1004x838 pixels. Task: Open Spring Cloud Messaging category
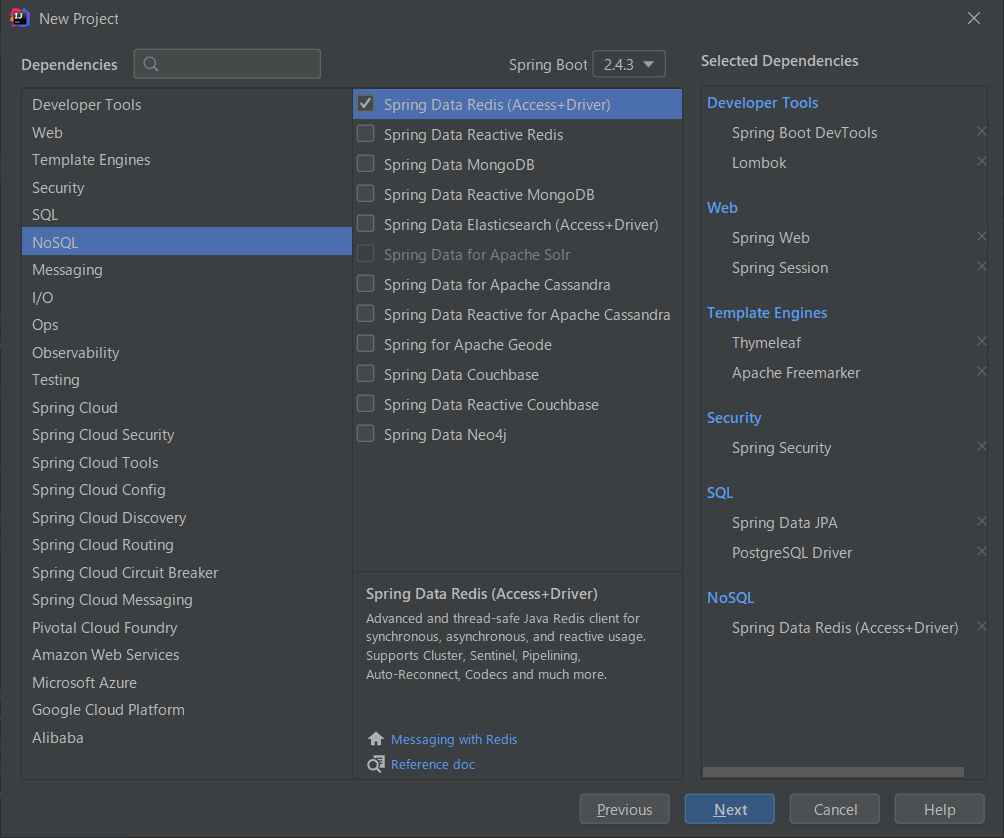click(187, 600)
